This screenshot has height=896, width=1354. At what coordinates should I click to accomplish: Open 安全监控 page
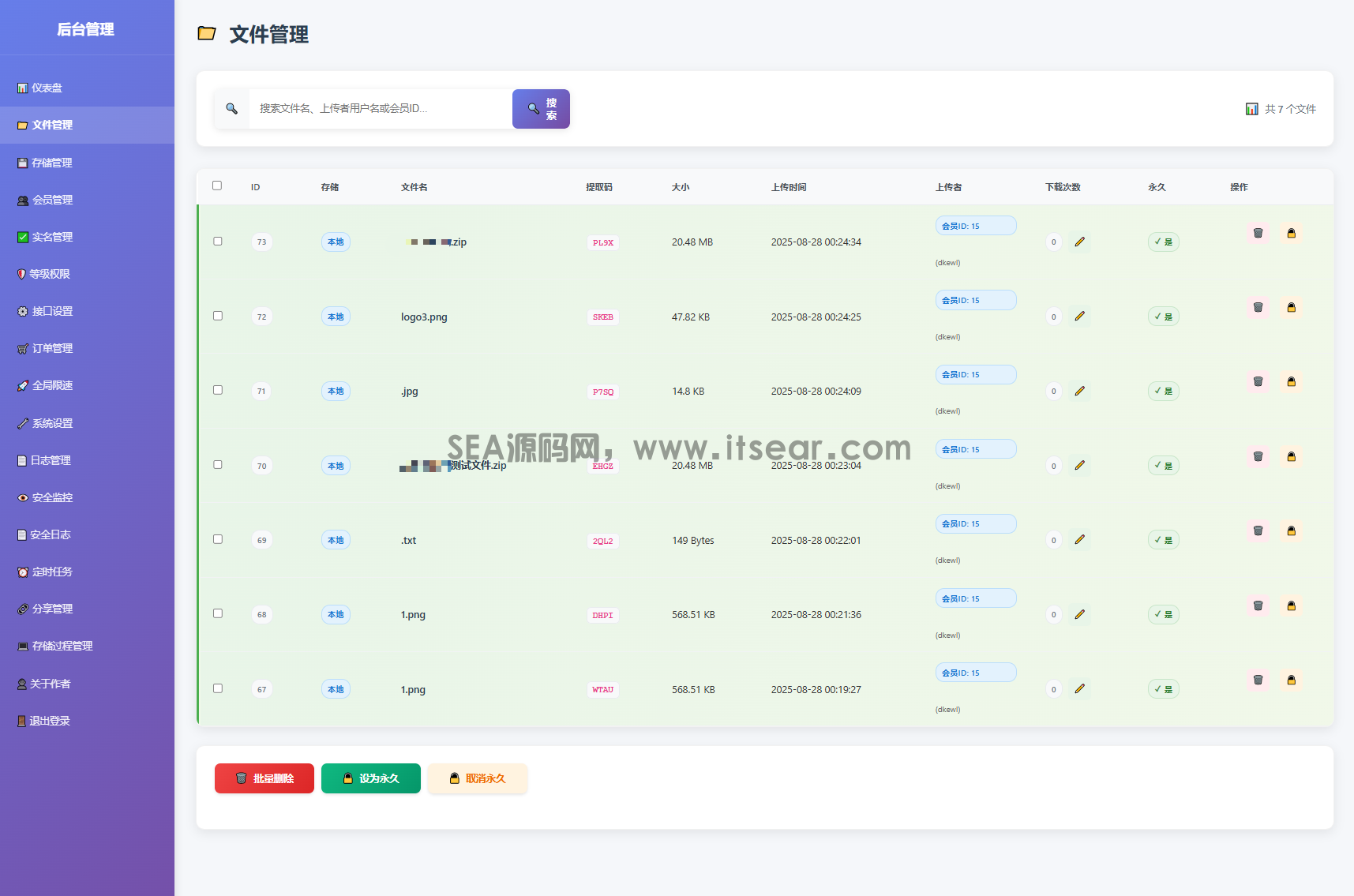pos(87,497)
